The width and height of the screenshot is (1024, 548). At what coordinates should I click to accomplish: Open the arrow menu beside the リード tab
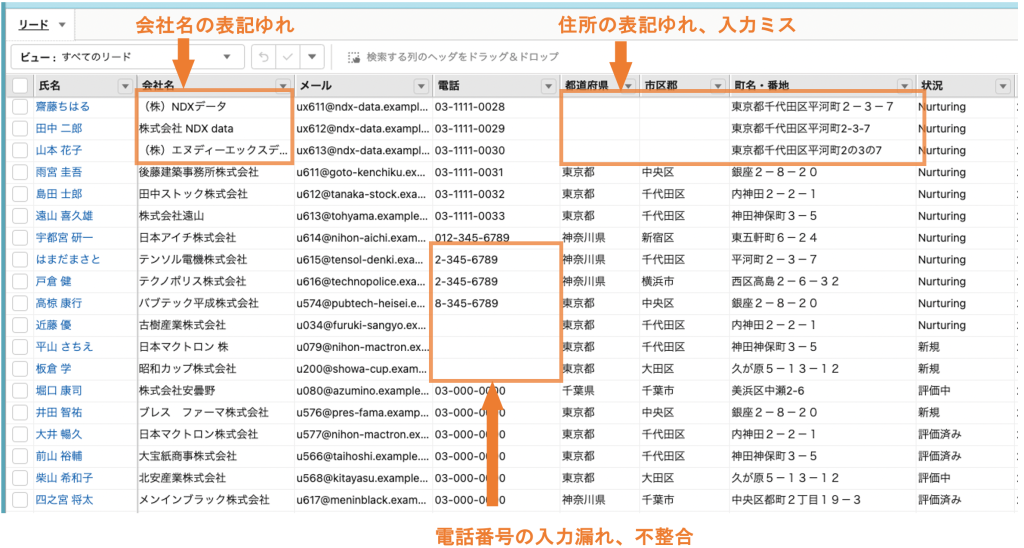pos(62,24)
